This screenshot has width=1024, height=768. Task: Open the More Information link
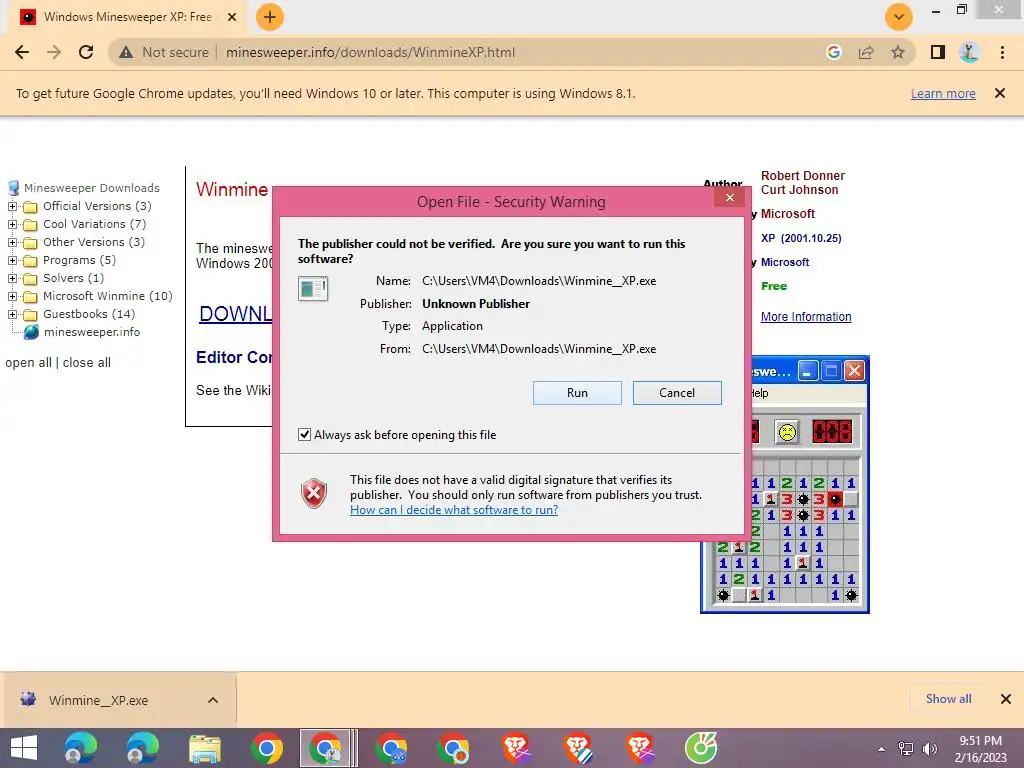806,317
